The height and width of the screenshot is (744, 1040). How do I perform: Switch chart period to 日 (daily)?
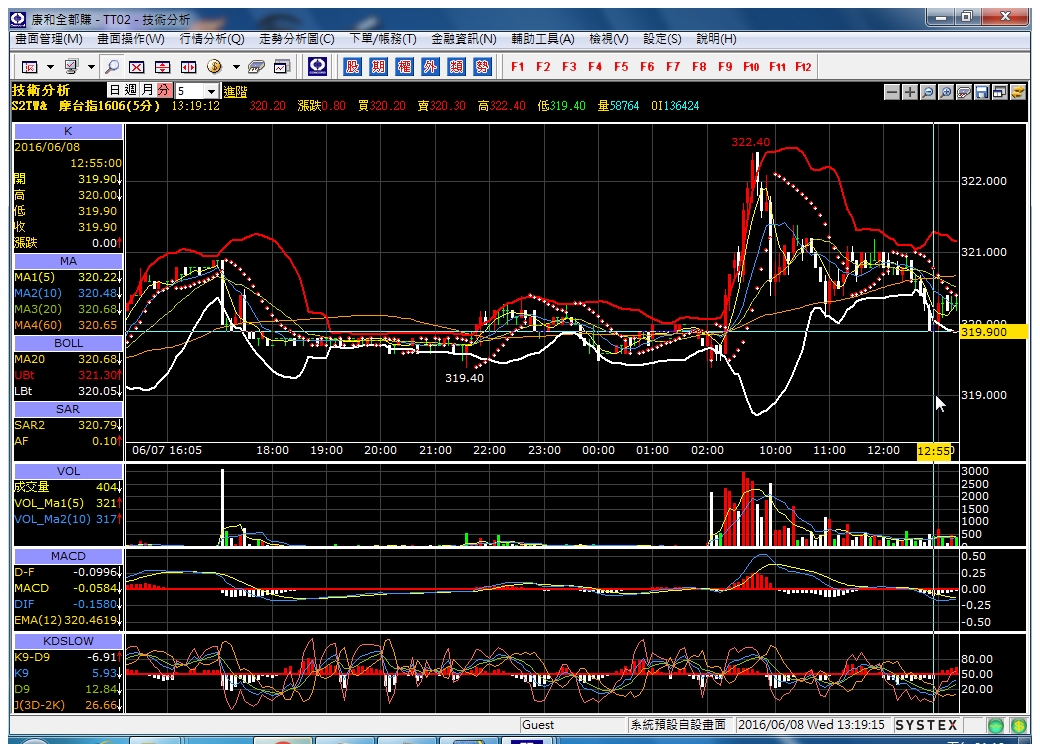point(115,90)
